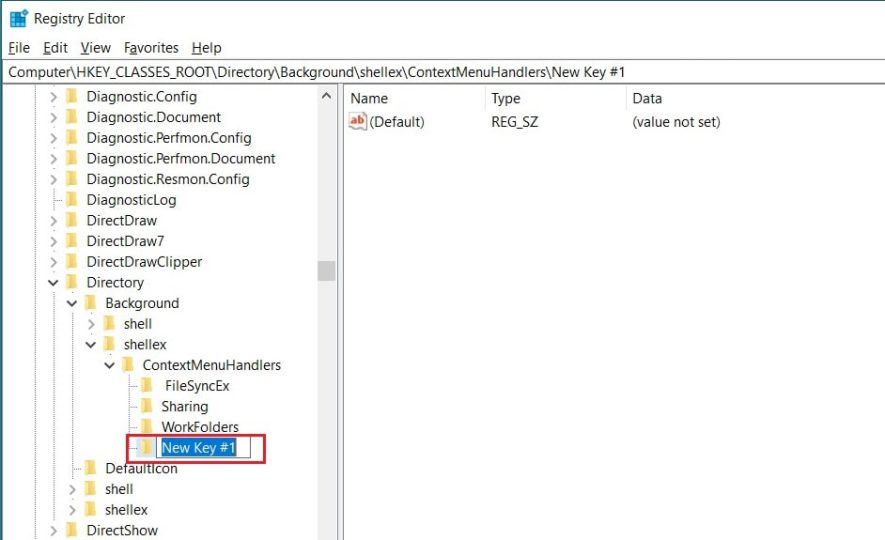Expand the Diagnostic.Resmon.Config key

[x=53, y=179]
